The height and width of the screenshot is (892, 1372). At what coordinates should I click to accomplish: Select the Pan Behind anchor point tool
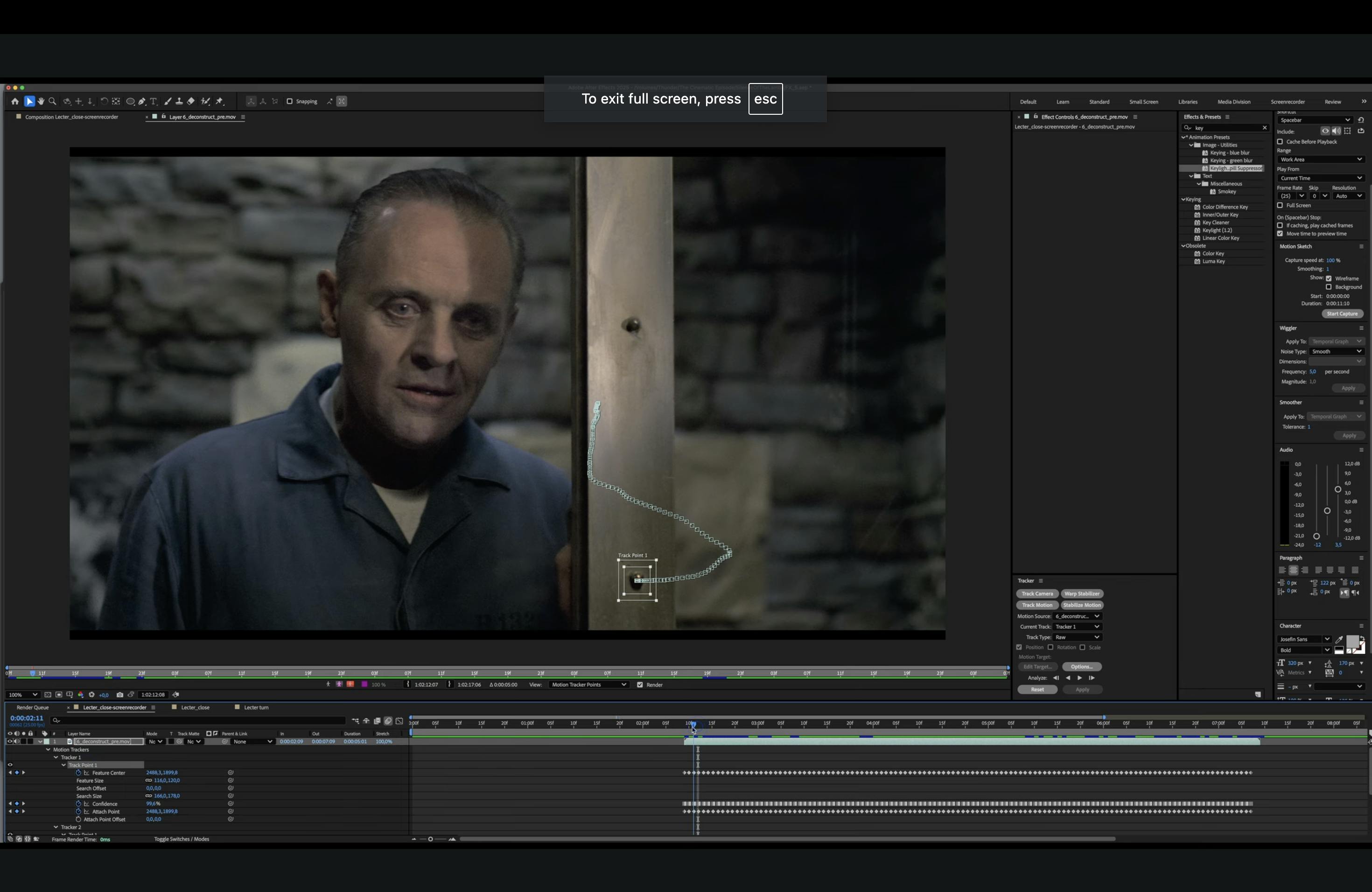click(116, 101)
